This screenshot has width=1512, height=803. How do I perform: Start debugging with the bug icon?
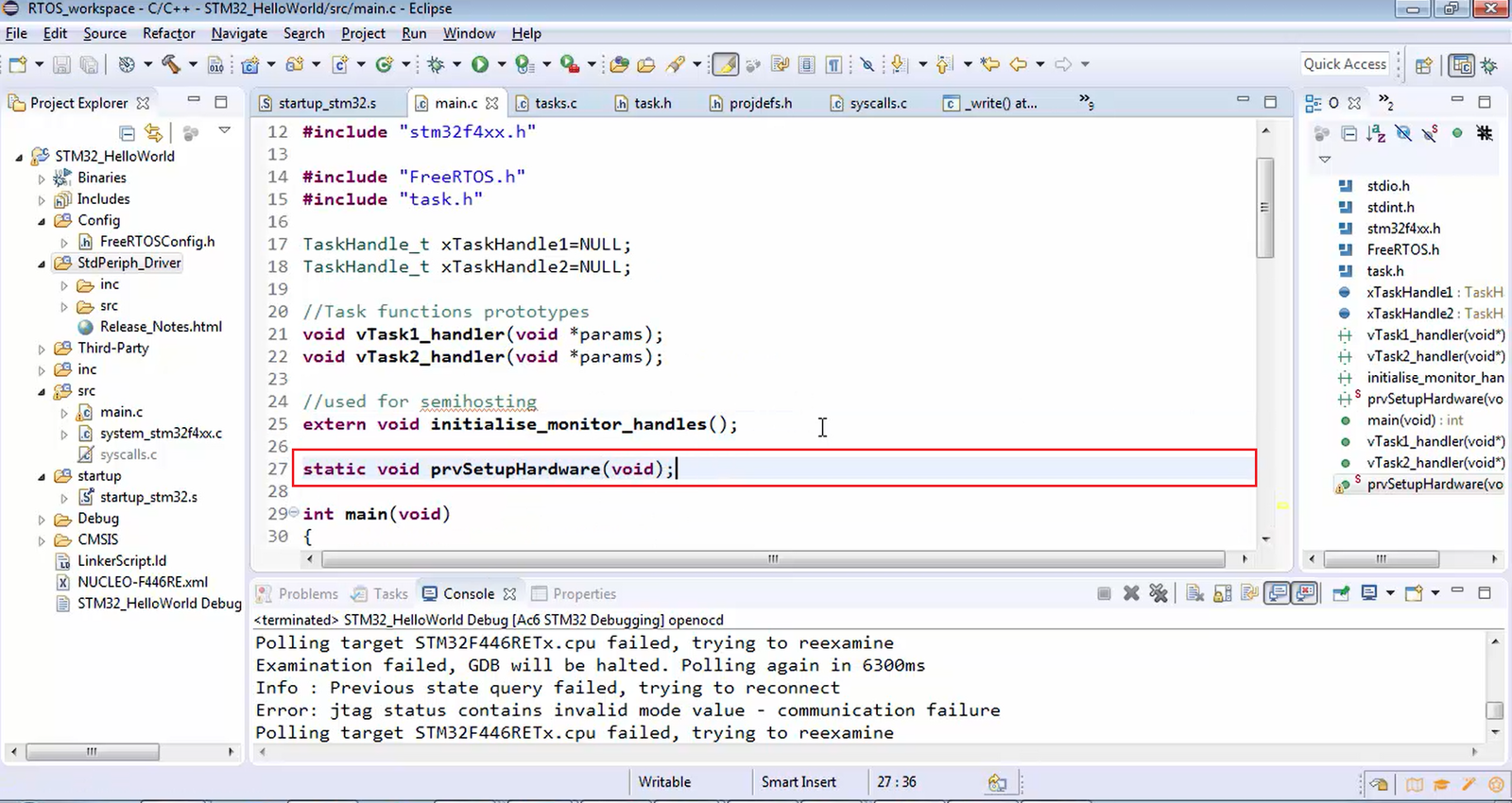point(436,64)
